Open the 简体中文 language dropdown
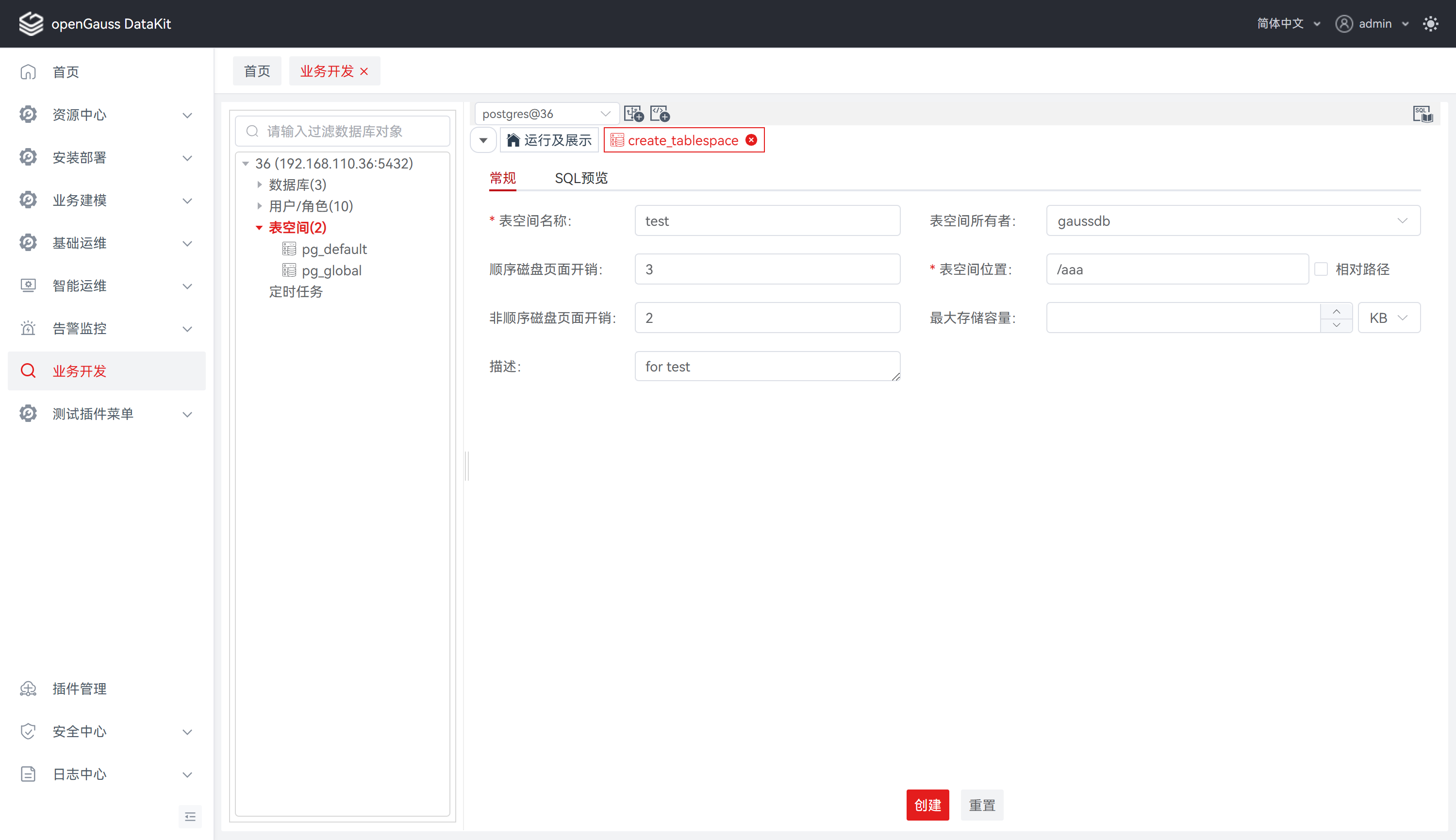 click(1288, 24)
